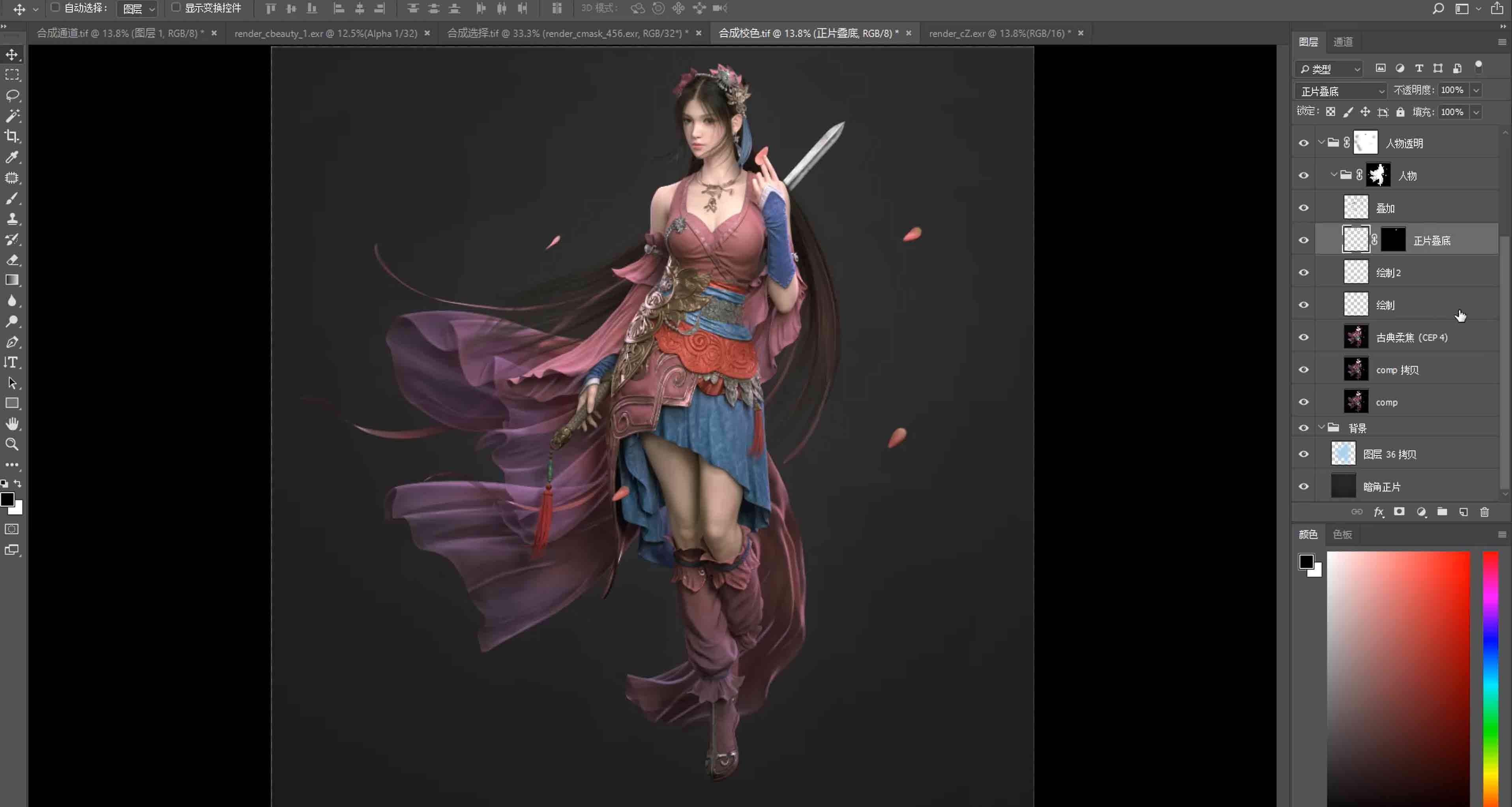Screen dimensions: 1512x807
Task: Lock transparent pixels for the layer
Action: click(1330, 112)
